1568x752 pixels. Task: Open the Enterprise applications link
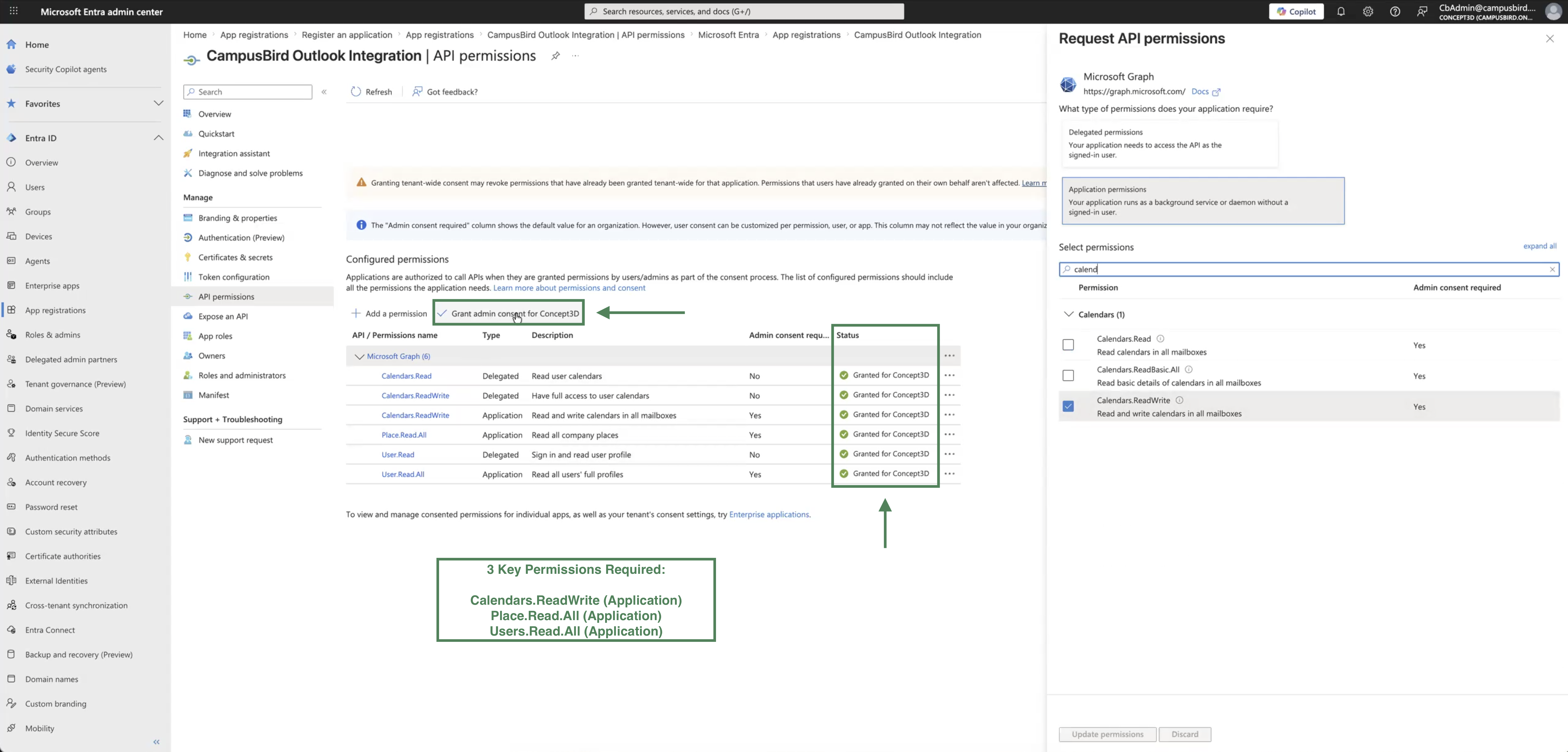tap(769, 514)
